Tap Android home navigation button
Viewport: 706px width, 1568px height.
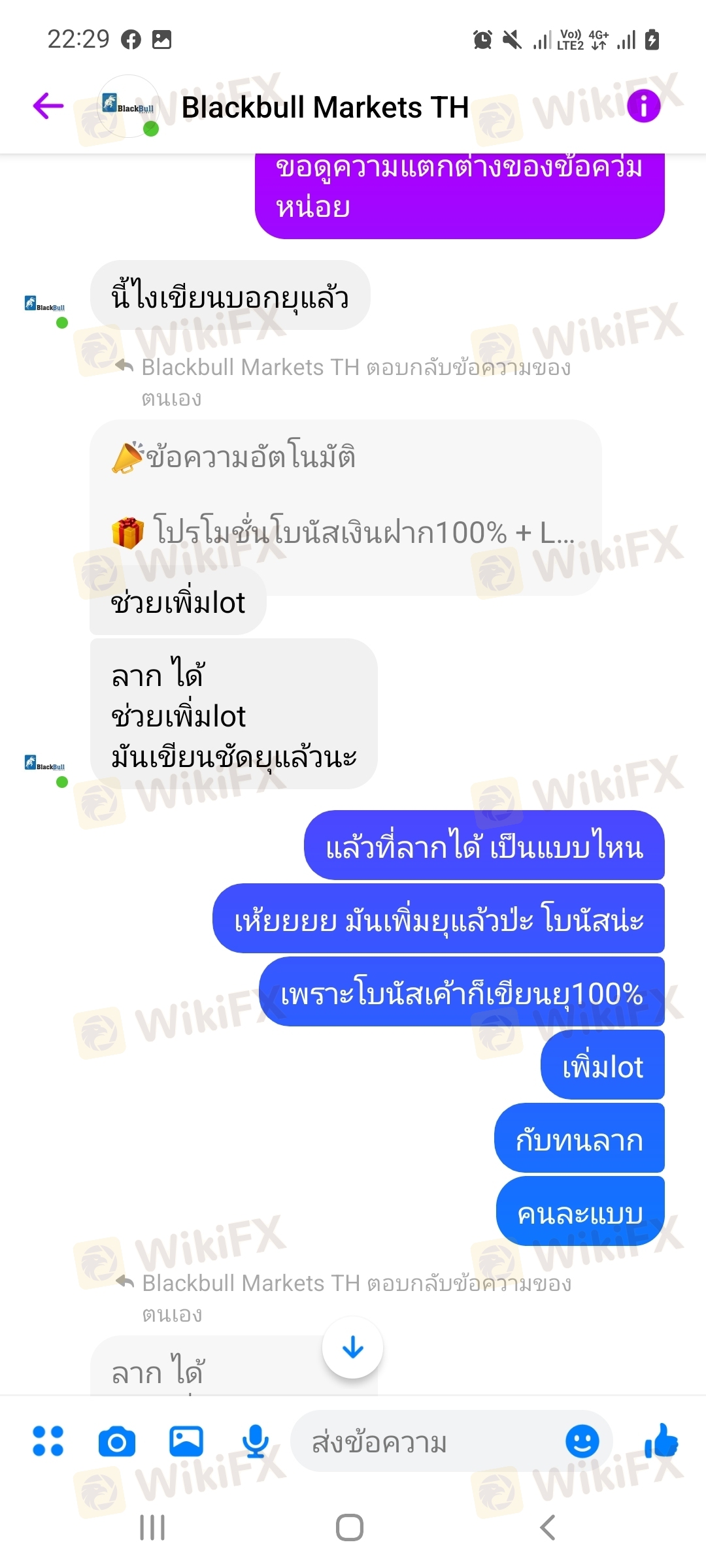pos(350,1527)
